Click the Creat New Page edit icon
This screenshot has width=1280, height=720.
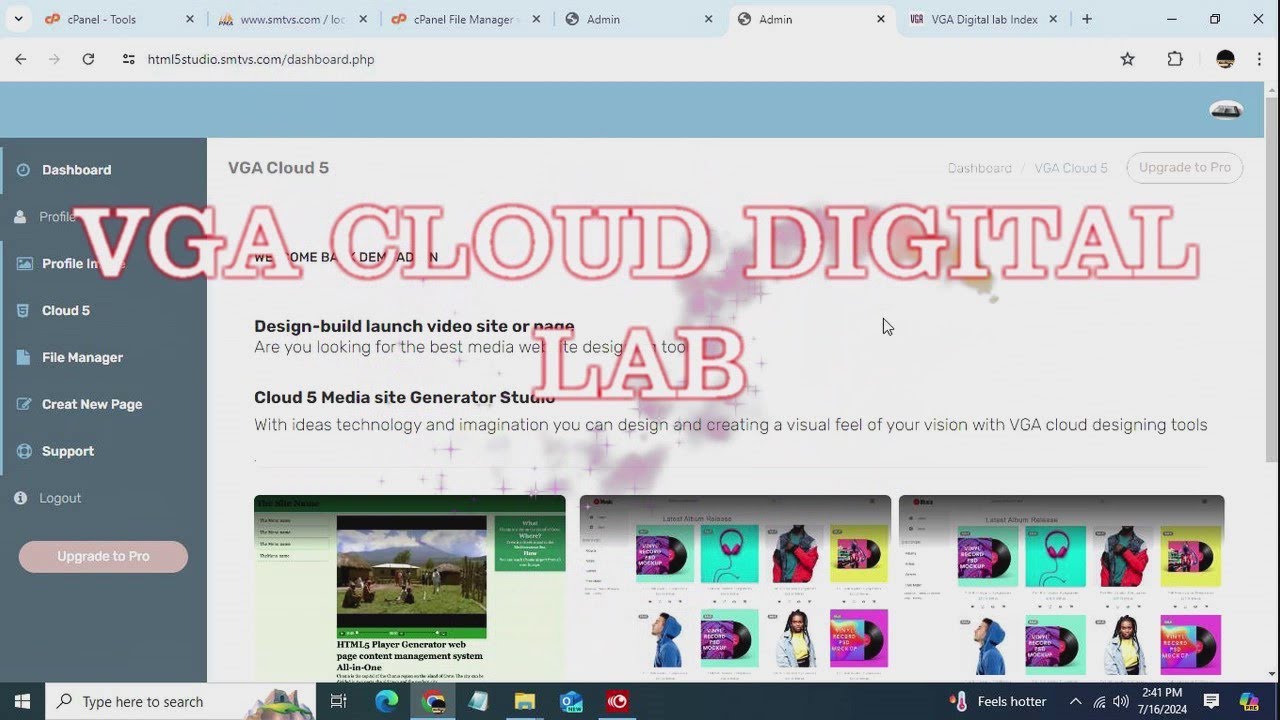click(23, 405)
